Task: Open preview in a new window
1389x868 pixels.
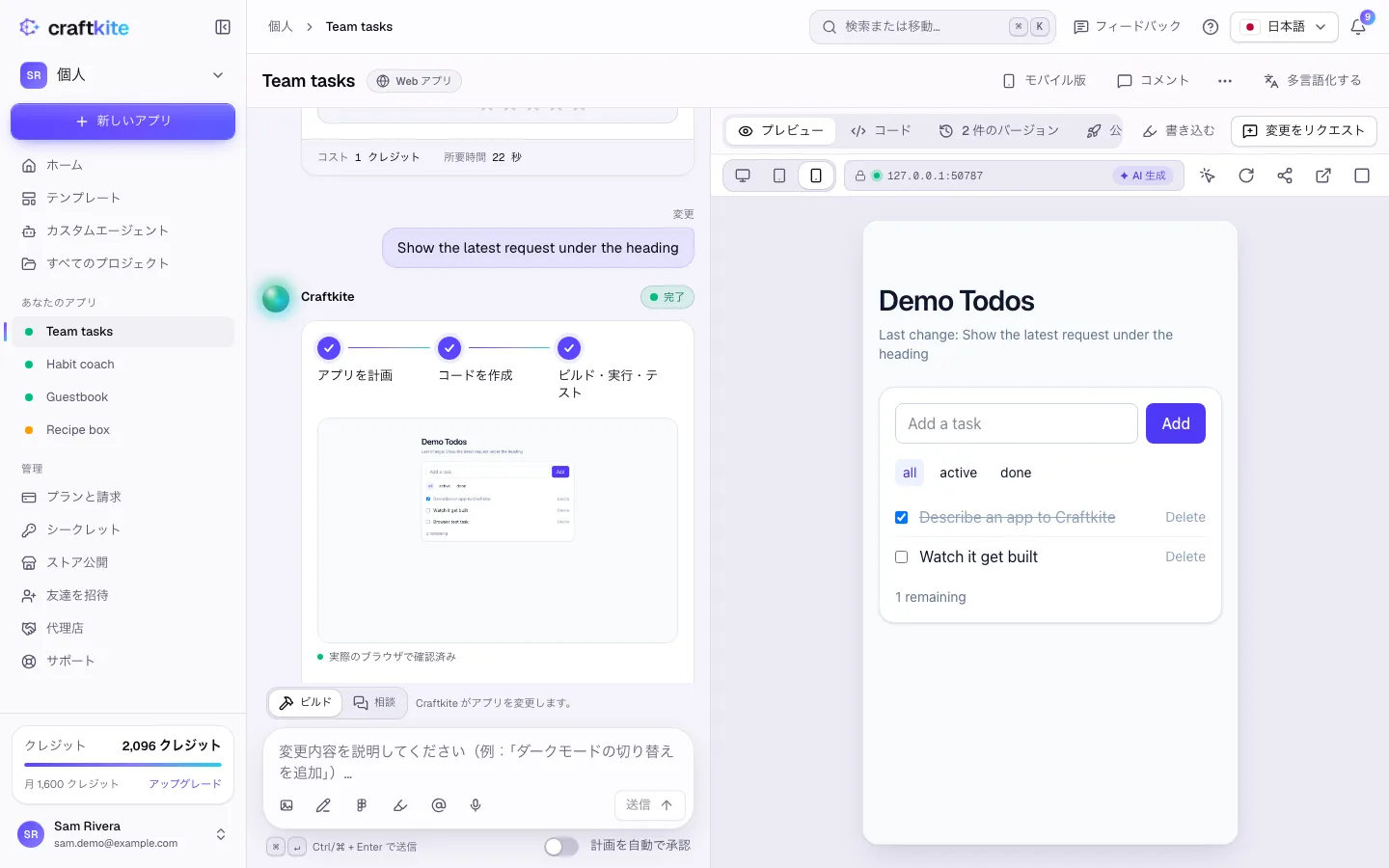Action: pyautogui.click(x=1323, y=176)
